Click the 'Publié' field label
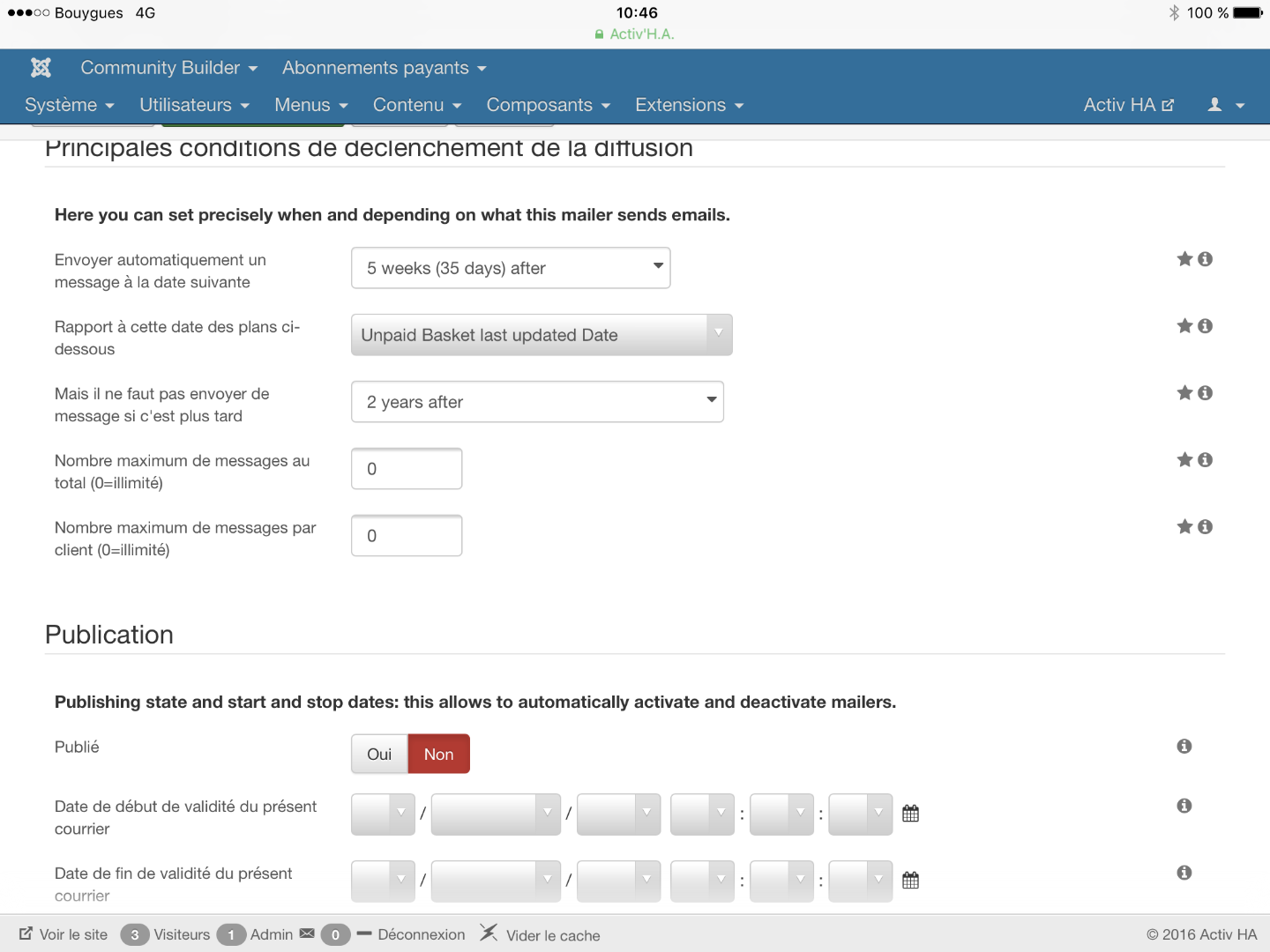This screenshot has height=952, width=1270. pos(77,747)
